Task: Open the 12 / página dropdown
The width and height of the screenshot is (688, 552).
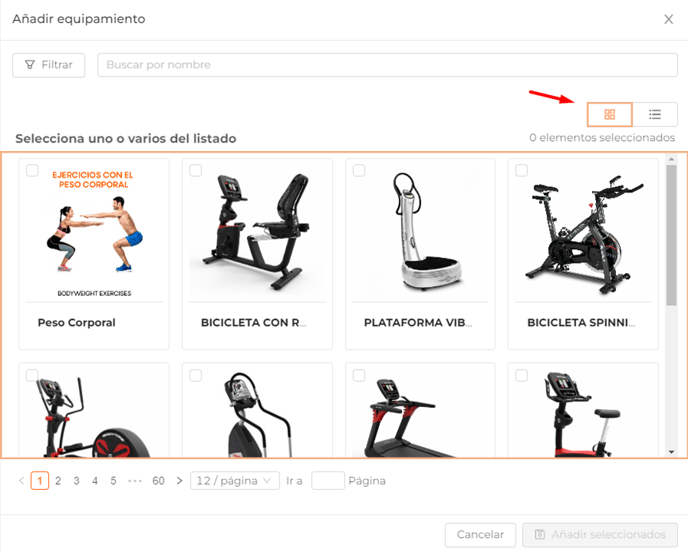Action: (235, 480)
